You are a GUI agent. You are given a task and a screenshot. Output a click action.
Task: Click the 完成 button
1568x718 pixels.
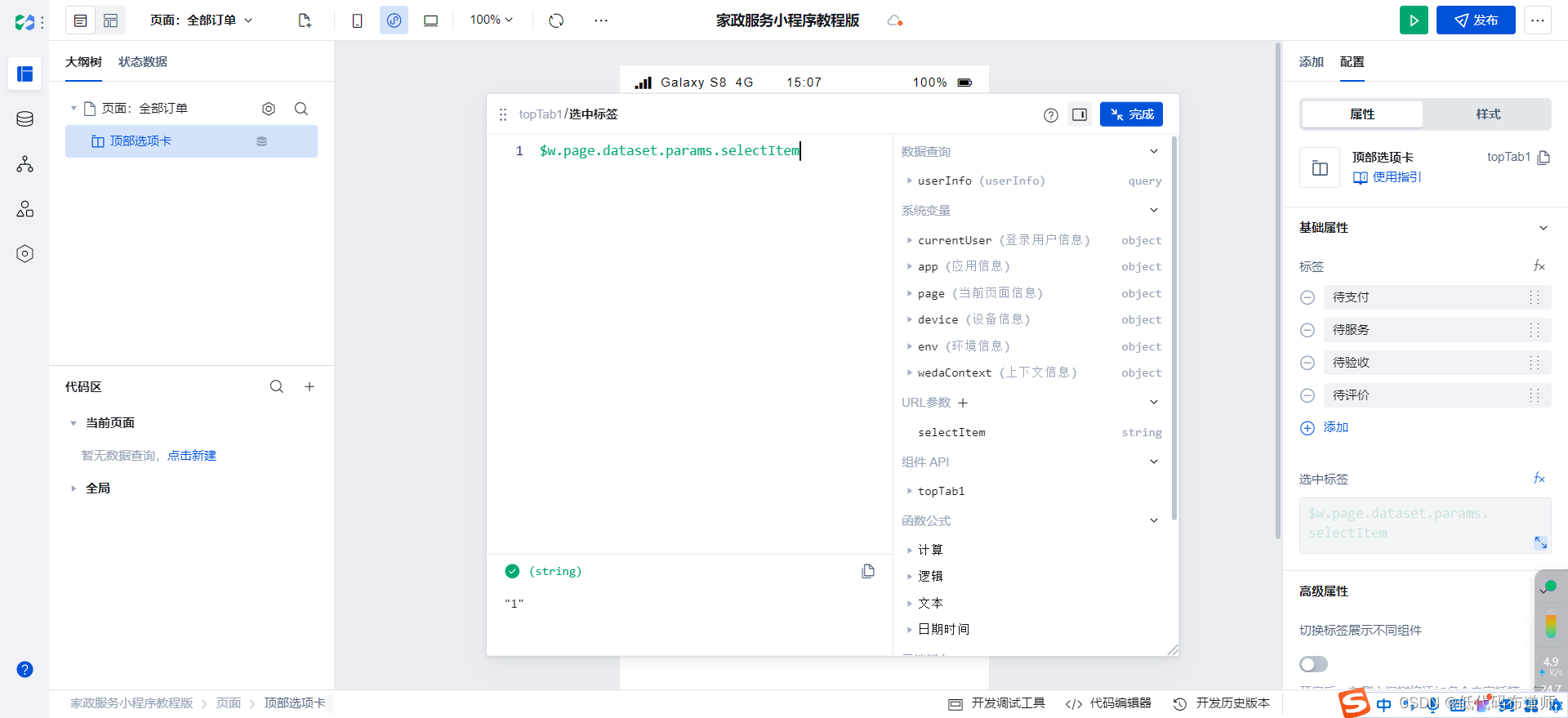[1131, 114]
